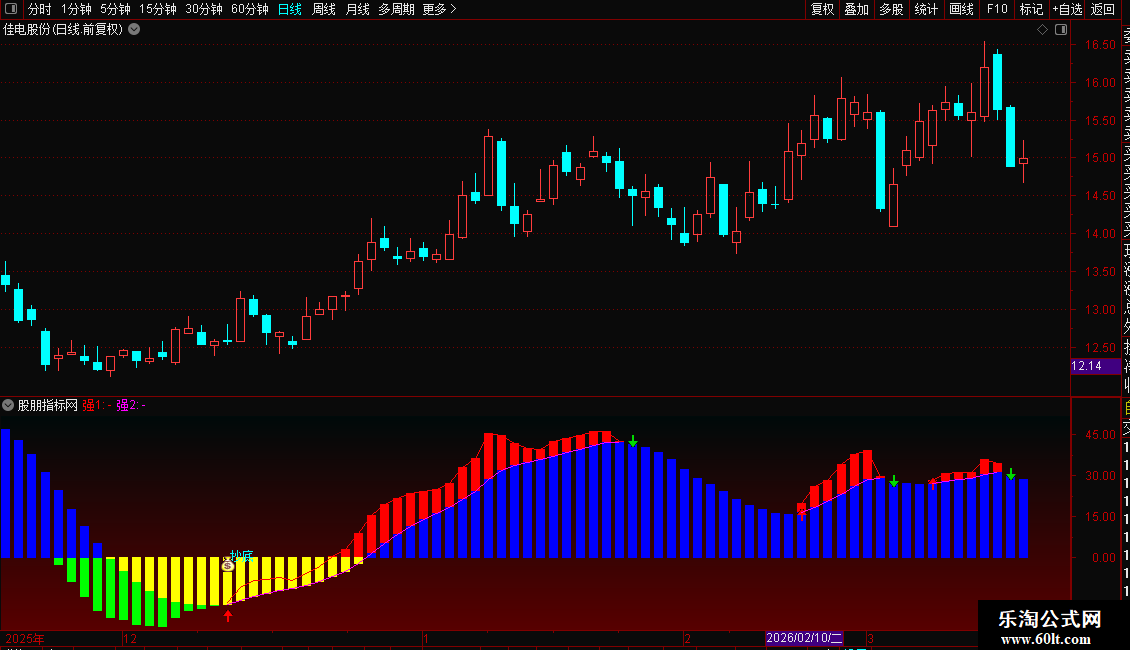This screenshot has width=1130, height=650.
Task: Expand the 更多 periods menu
Action: (x=439, y=9)
